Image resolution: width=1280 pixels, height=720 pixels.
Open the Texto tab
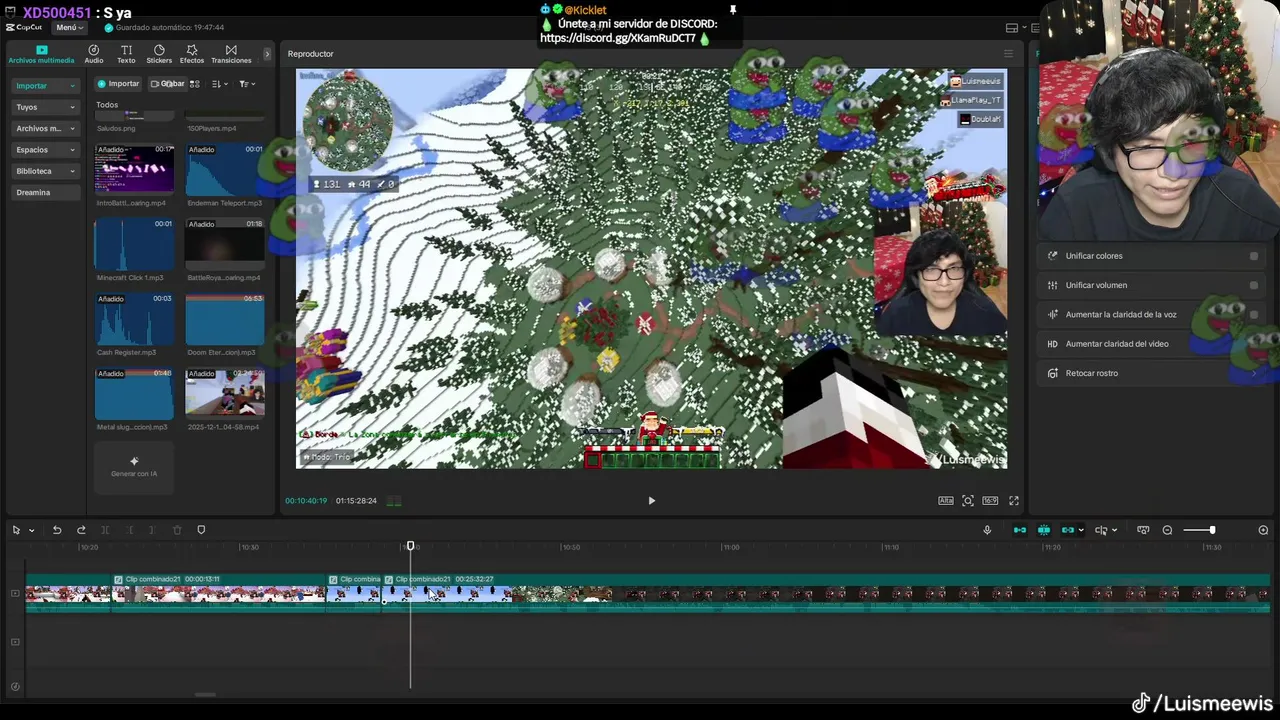click(x=126, y=54)
